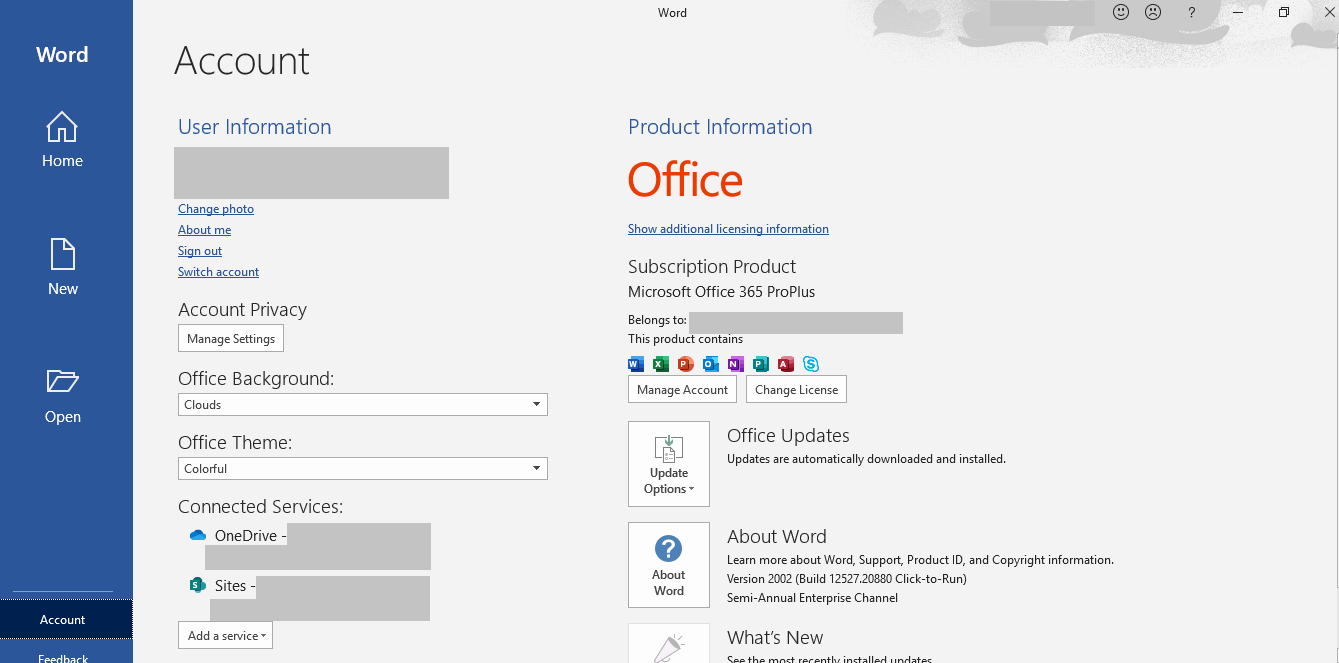
Task: Send a smile feedback icon
Action: point(1121,12)
